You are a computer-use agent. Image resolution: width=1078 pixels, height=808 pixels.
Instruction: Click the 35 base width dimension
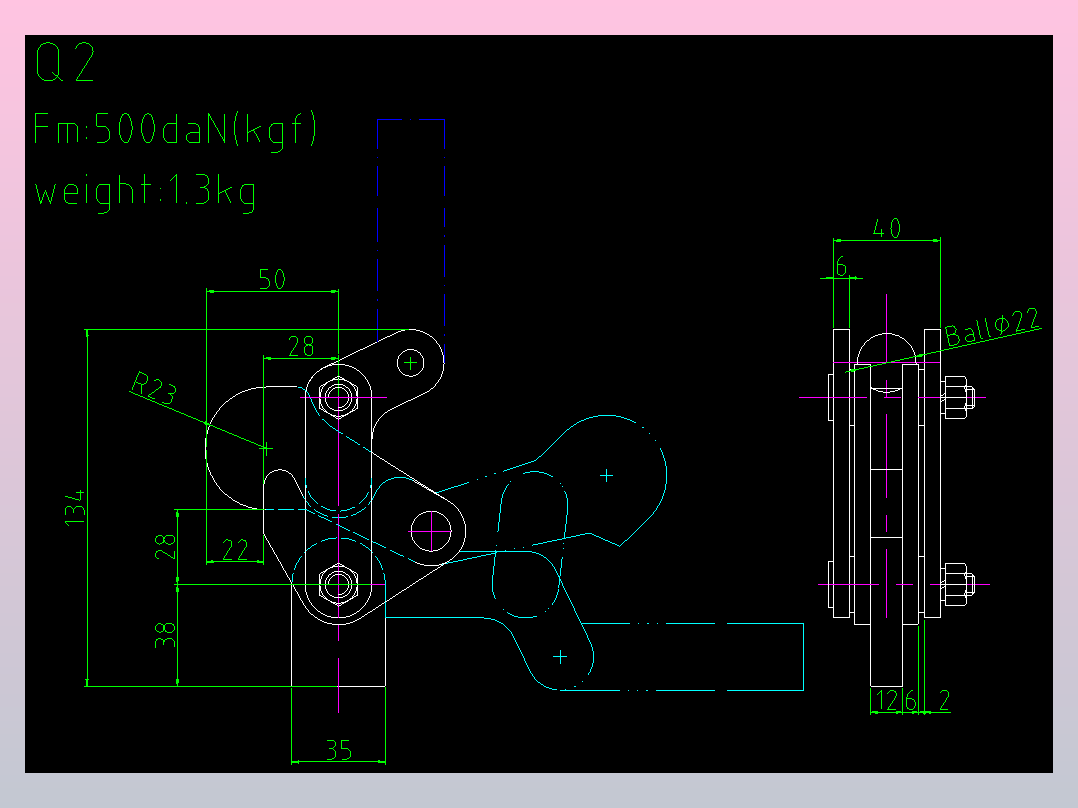point(339,750)
